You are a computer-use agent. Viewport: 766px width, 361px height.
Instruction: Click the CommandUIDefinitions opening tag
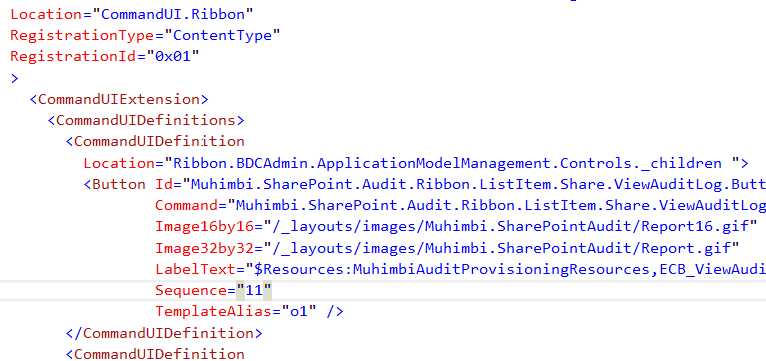(146, 120)
